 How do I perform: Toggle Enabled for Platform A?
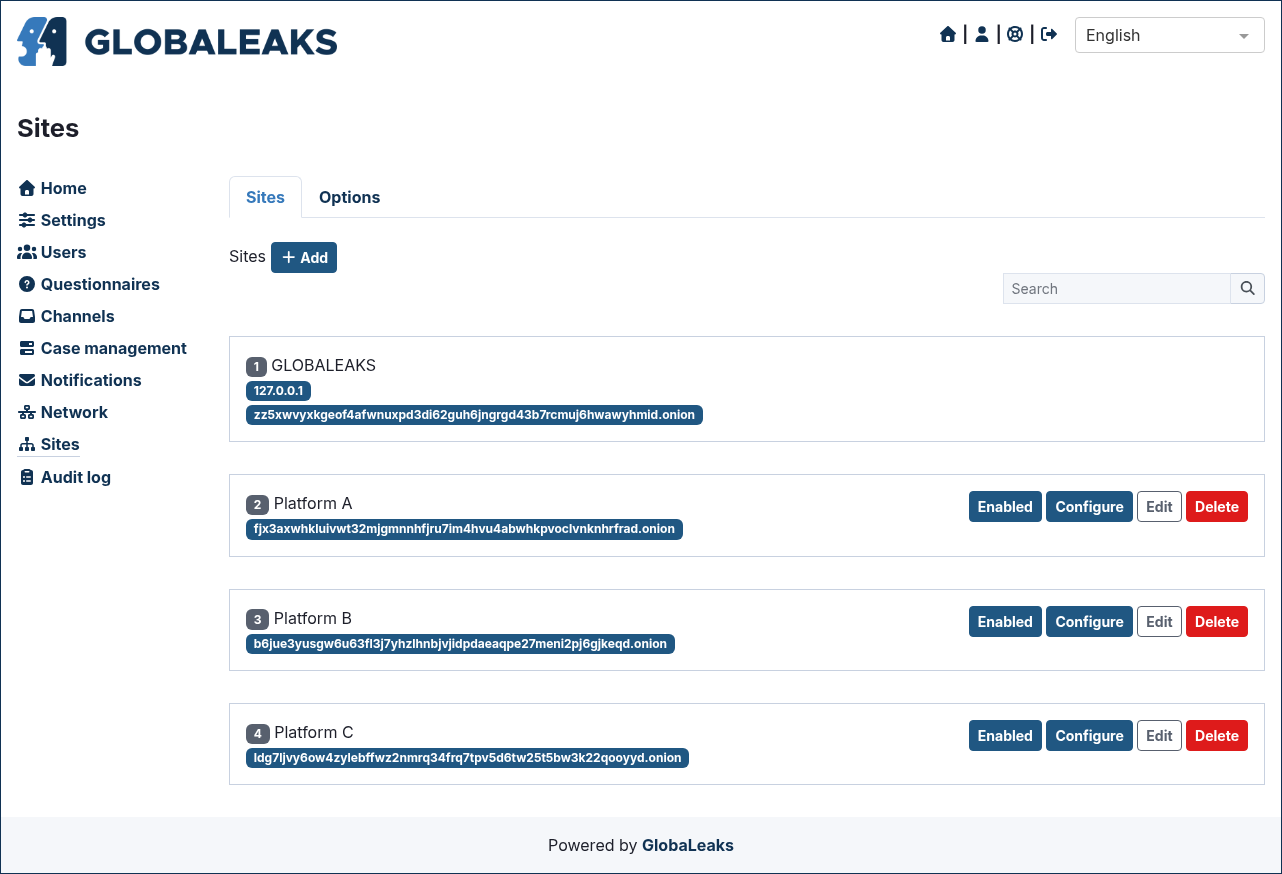1005,506
